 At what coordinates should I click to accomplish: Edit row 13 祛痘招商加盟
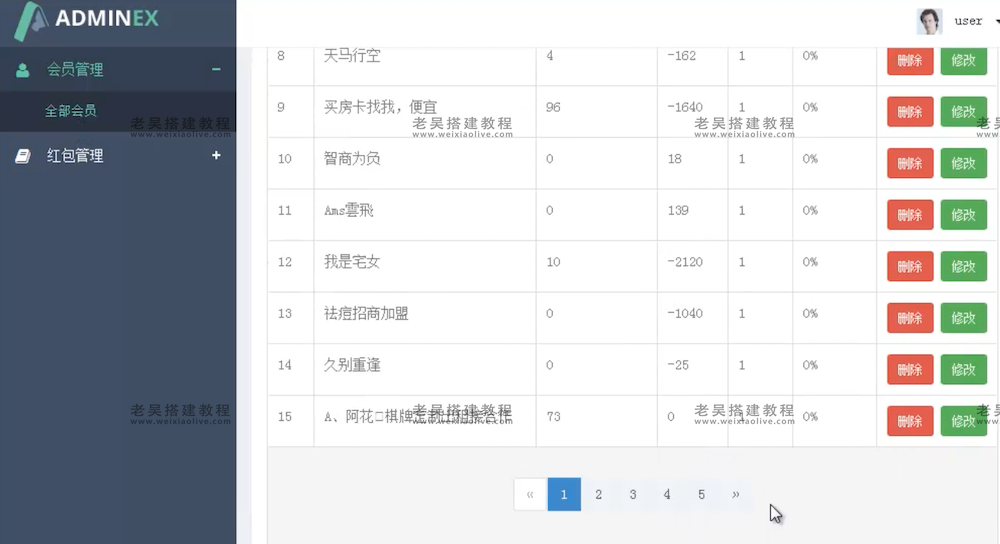964,318
